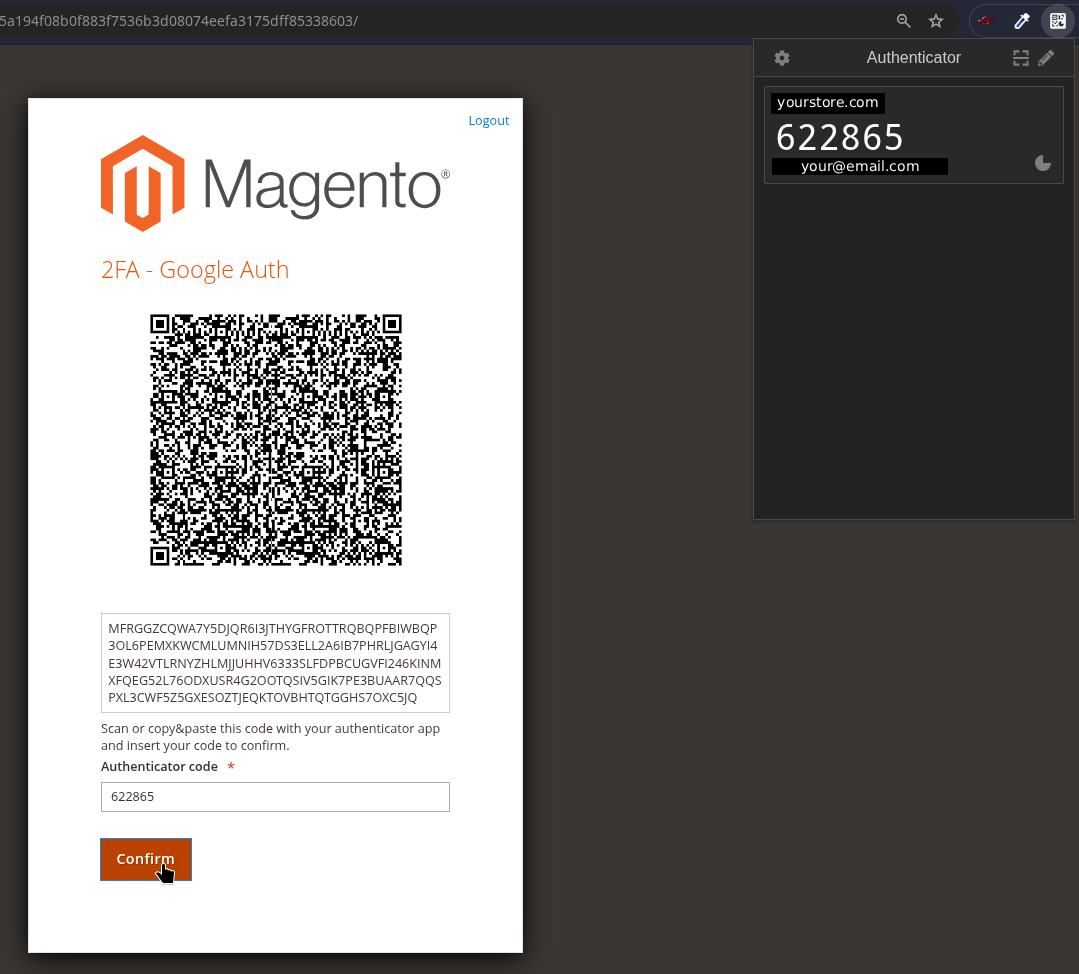Click the Authenticator panel title

913,58
